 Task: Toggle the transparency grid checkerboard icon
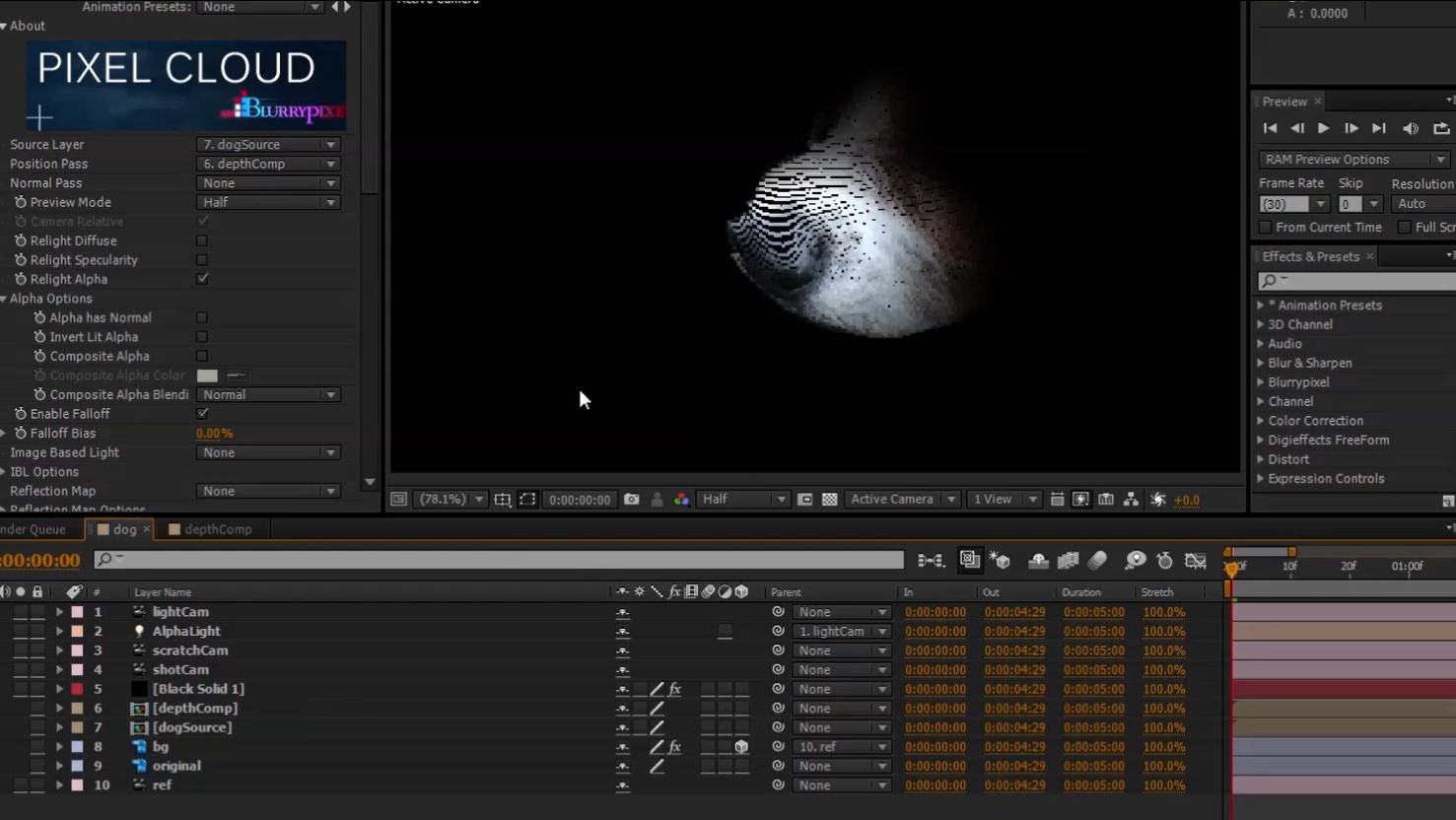pyautogui.click(x=830, y=500)
